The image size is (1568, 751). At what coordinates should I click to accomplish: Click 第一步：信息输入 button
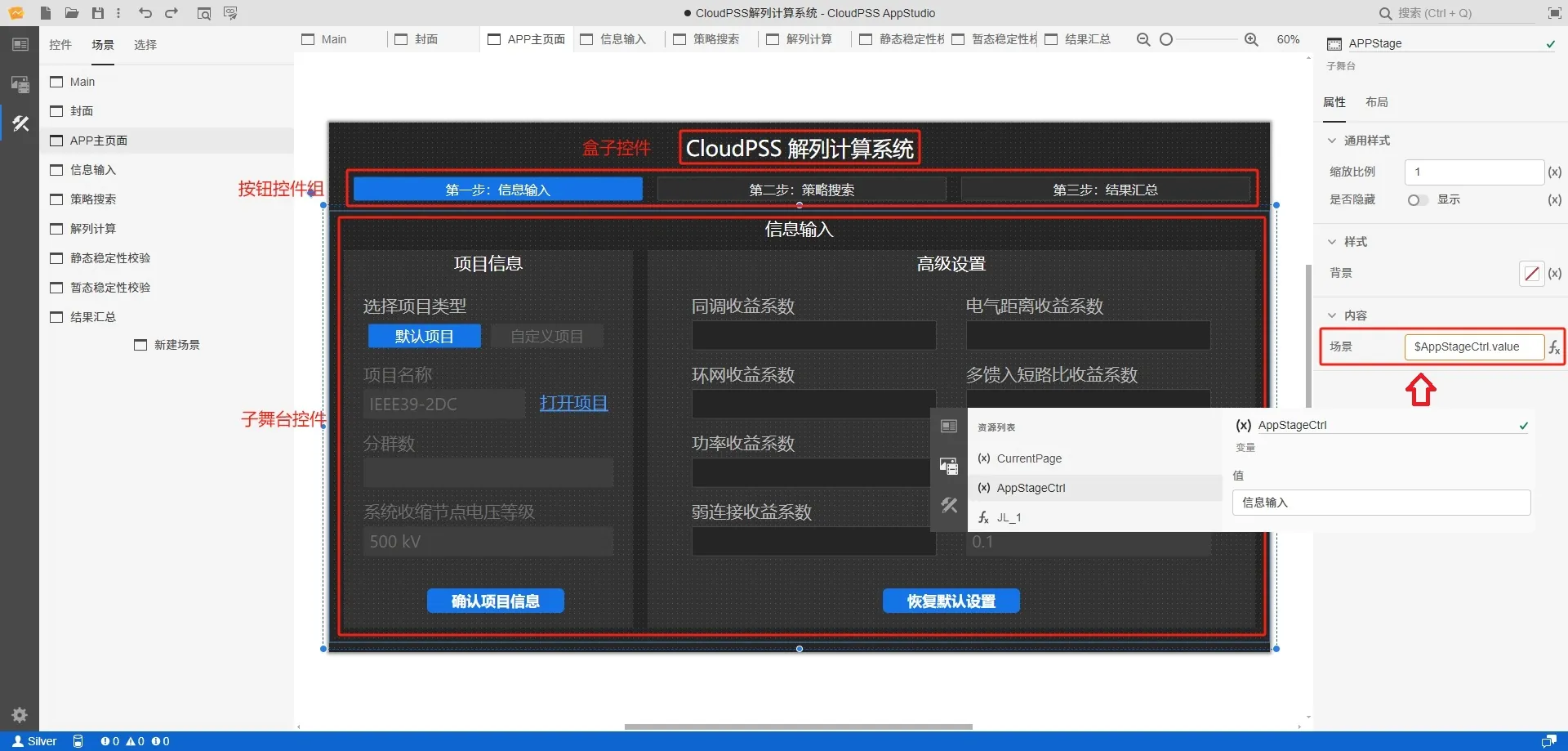coord(498,190)
